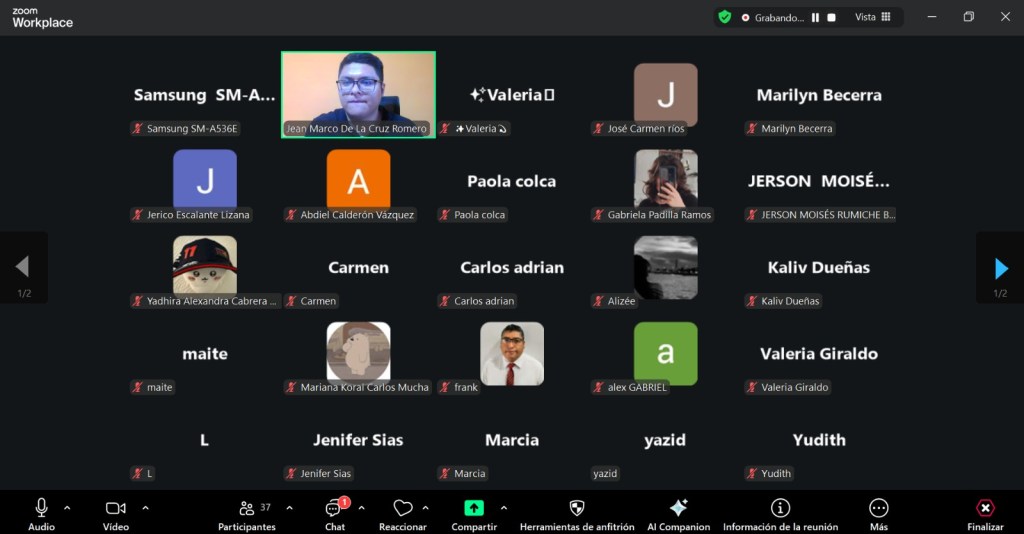
Task: Toggle the camera Video button
Action: tap(116, 509)
